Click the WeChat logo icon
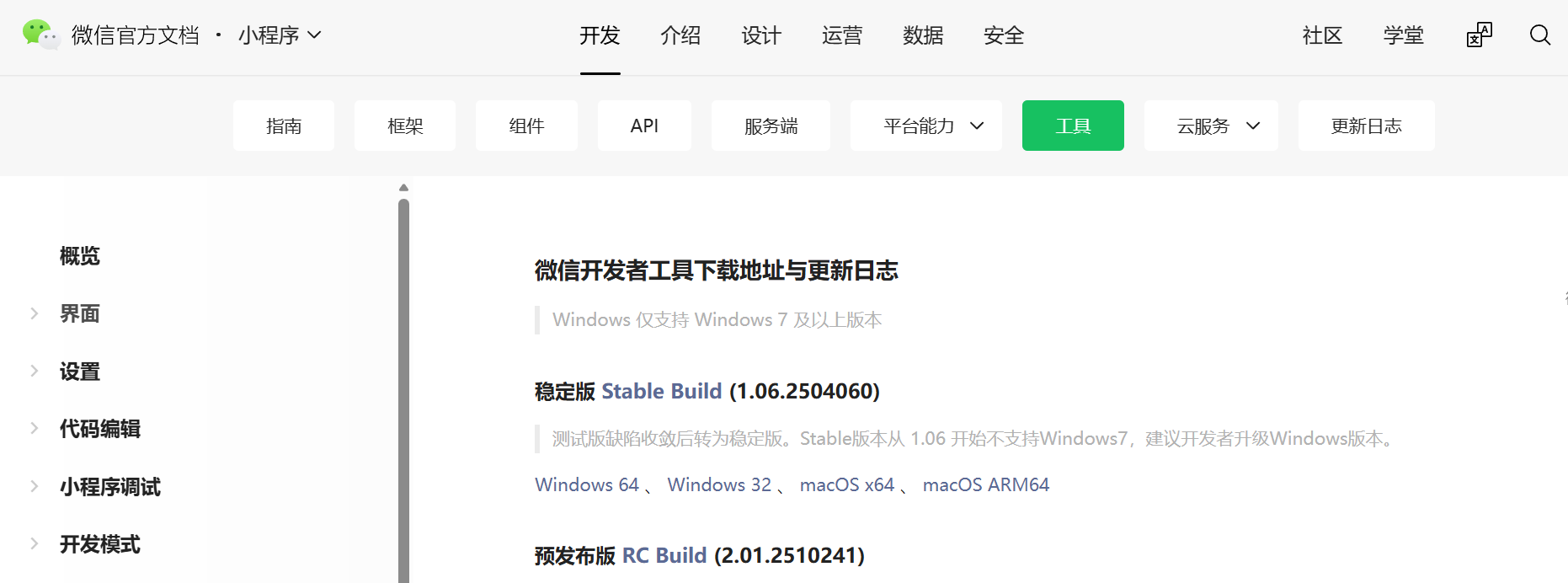1568x583 pixels. coord(40,35)
